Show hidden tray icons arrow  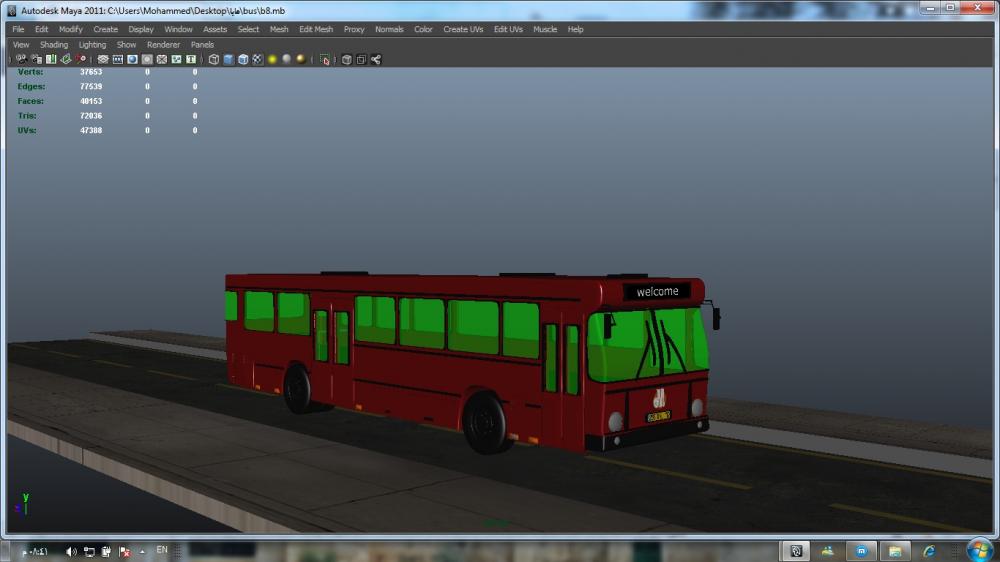(x=142, y=551)
